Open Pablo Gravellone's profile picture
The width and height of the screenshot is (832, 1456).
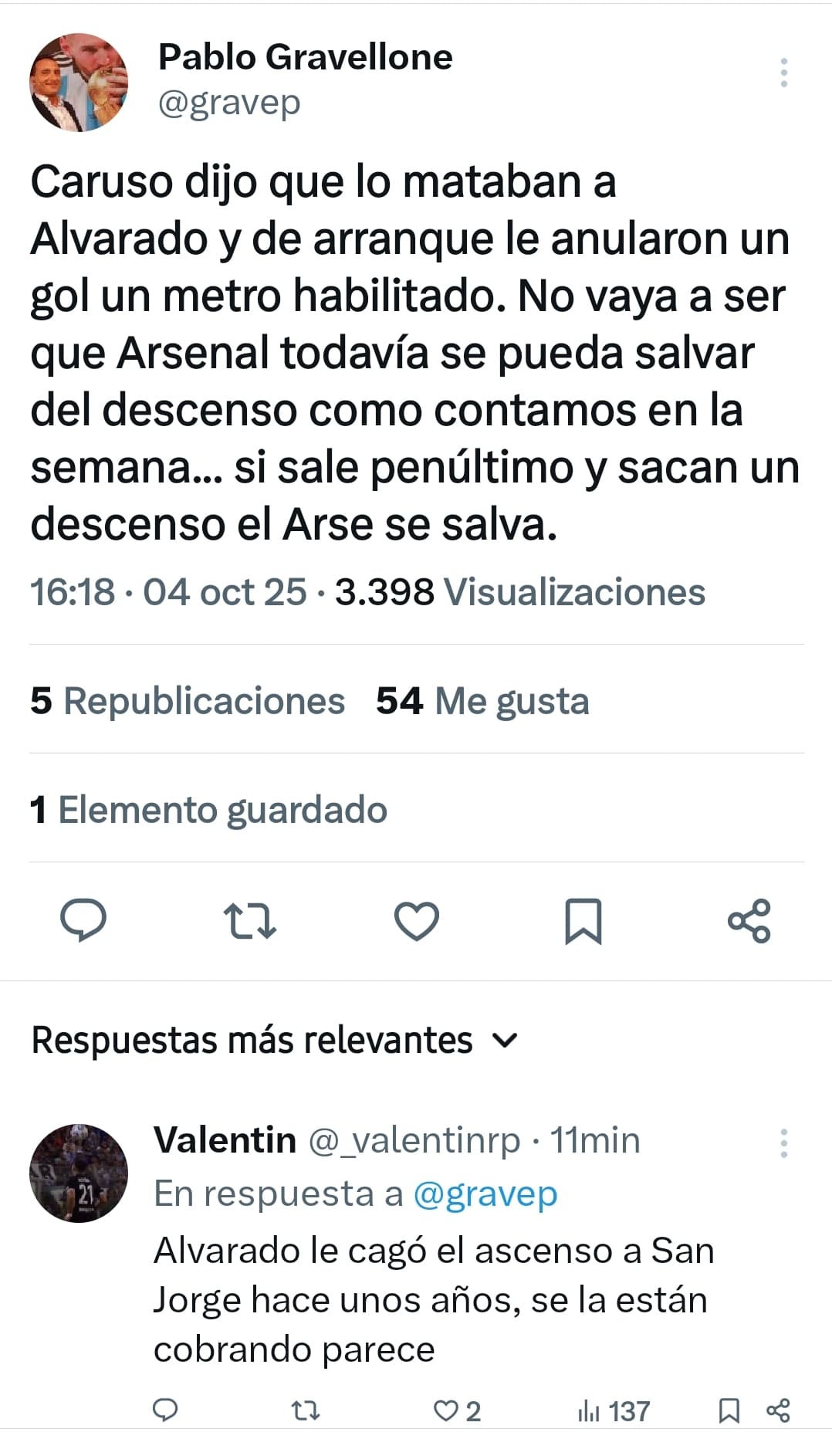[79, 83]
